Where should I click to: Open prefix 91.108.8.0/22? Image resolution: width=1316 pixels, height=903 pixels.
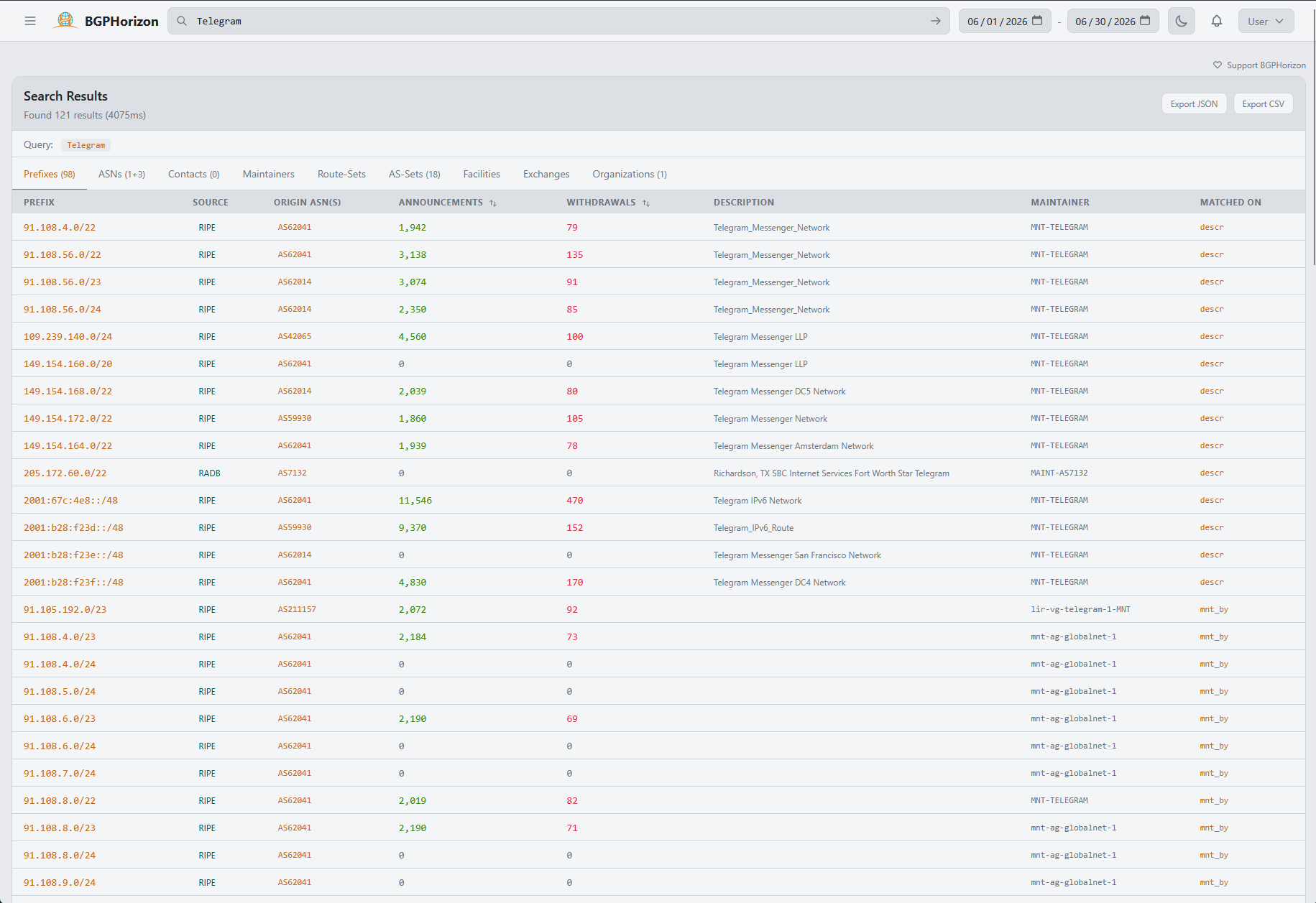(x=60, y=801)
